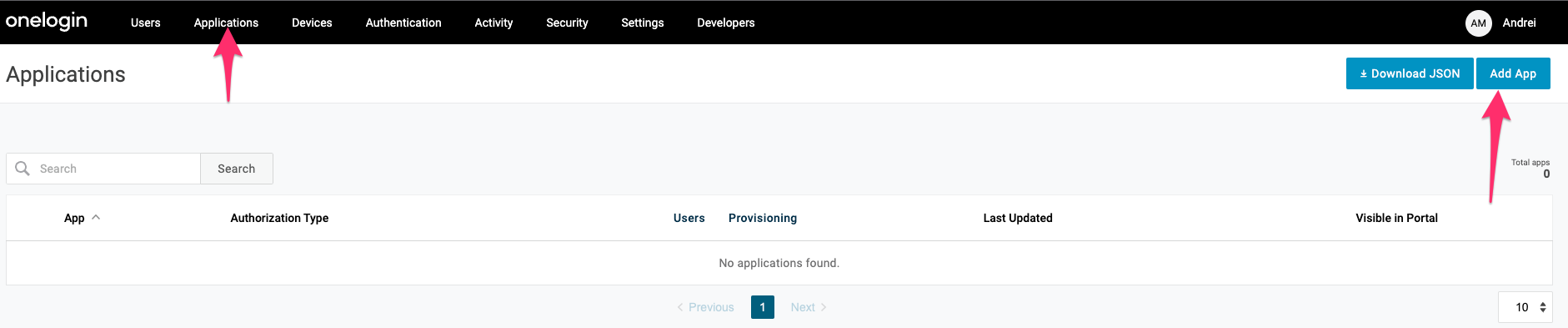The image size is (1568, 328).
Task: Open the Authentication menu
Action: [403, 23]
